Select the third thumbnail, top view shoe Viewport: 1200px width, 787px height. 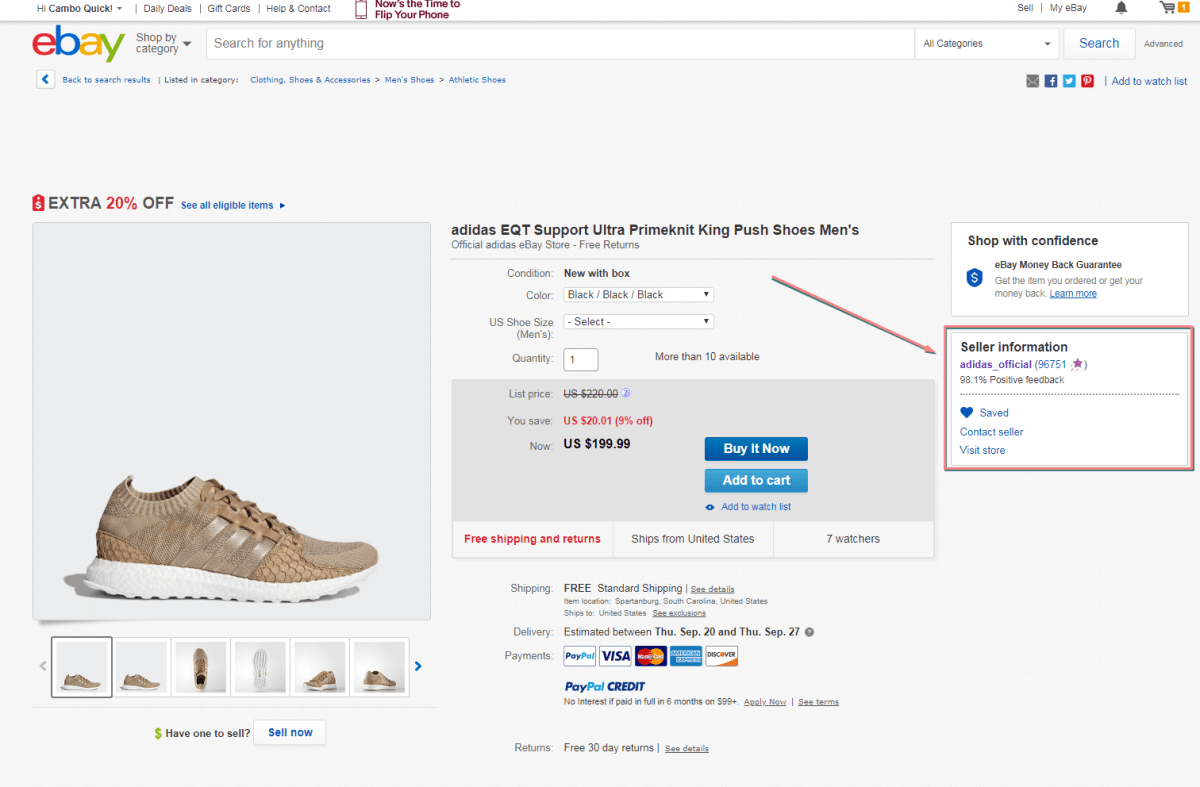coord(201,667)
